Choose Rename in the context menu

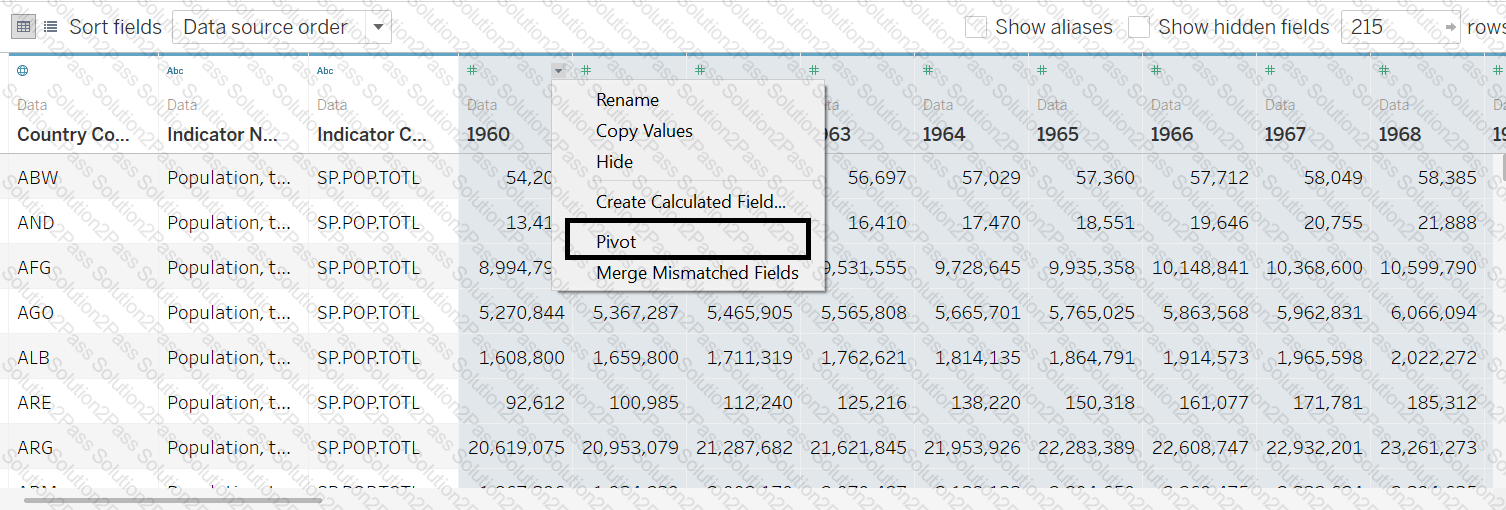coord(627,100)
